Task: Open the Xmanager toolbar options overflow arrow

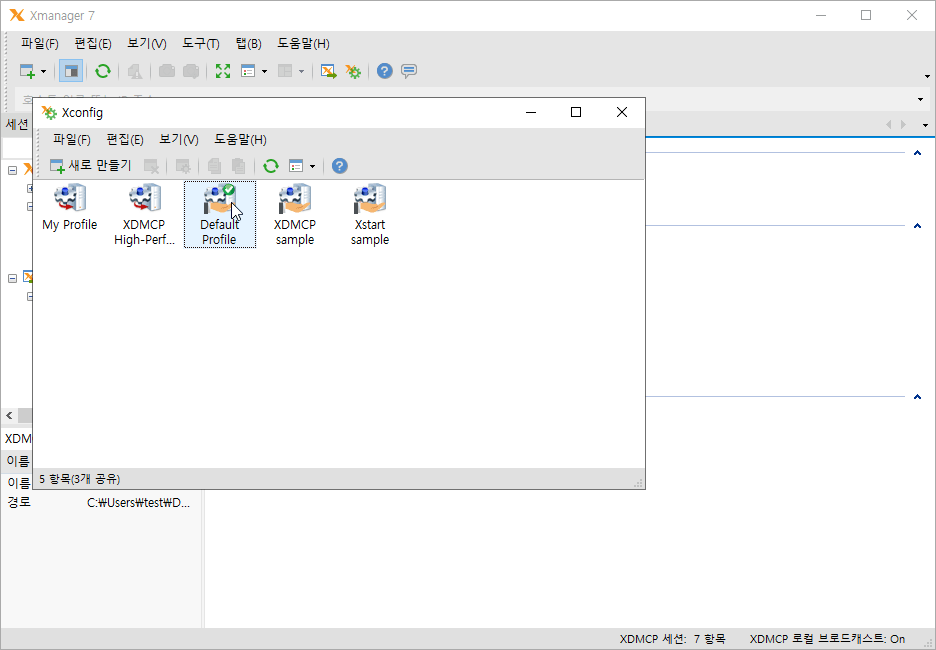Action: point(927,76)
